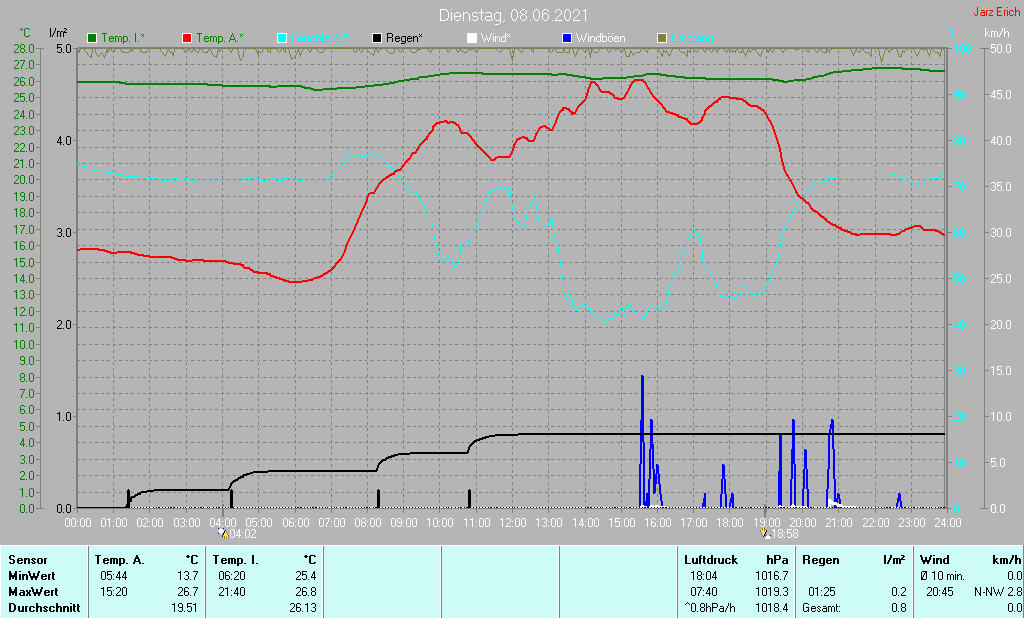Click the sunset time label '18:58'

[785, 534]
